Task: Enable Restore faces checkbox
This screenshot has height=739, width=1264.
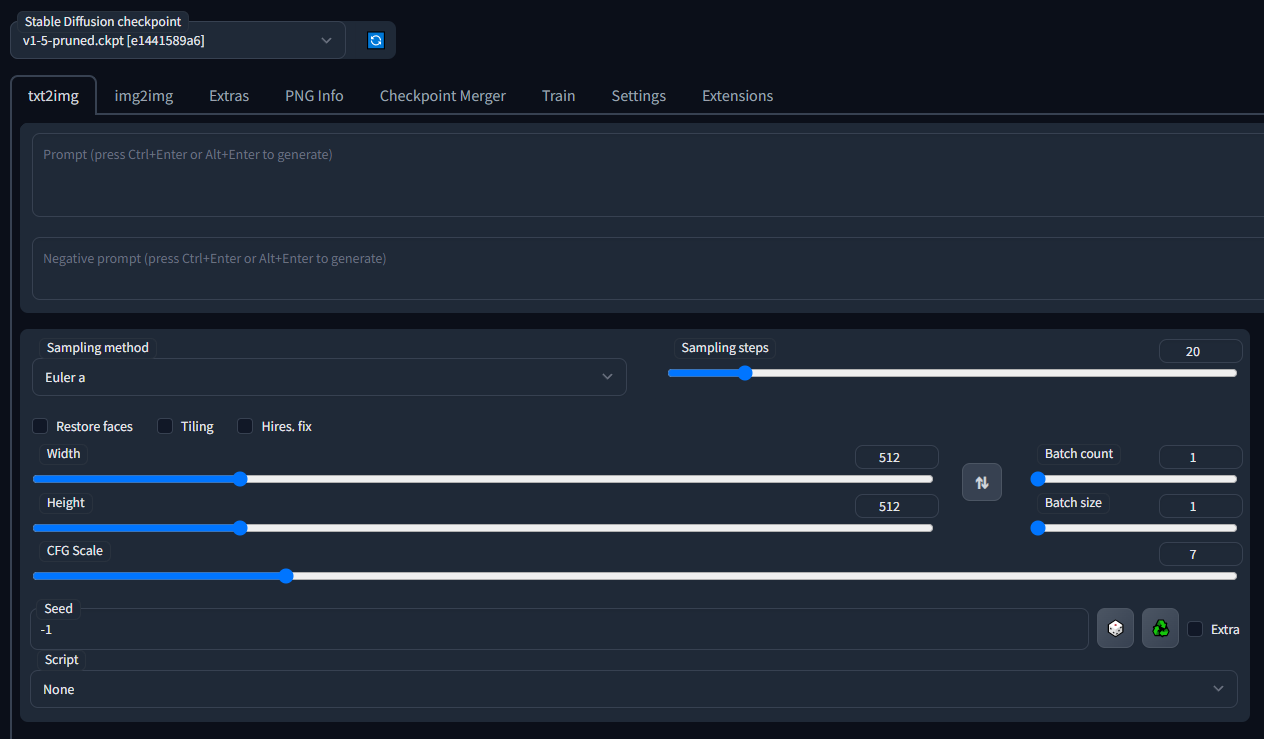Action: click(40, 426)
